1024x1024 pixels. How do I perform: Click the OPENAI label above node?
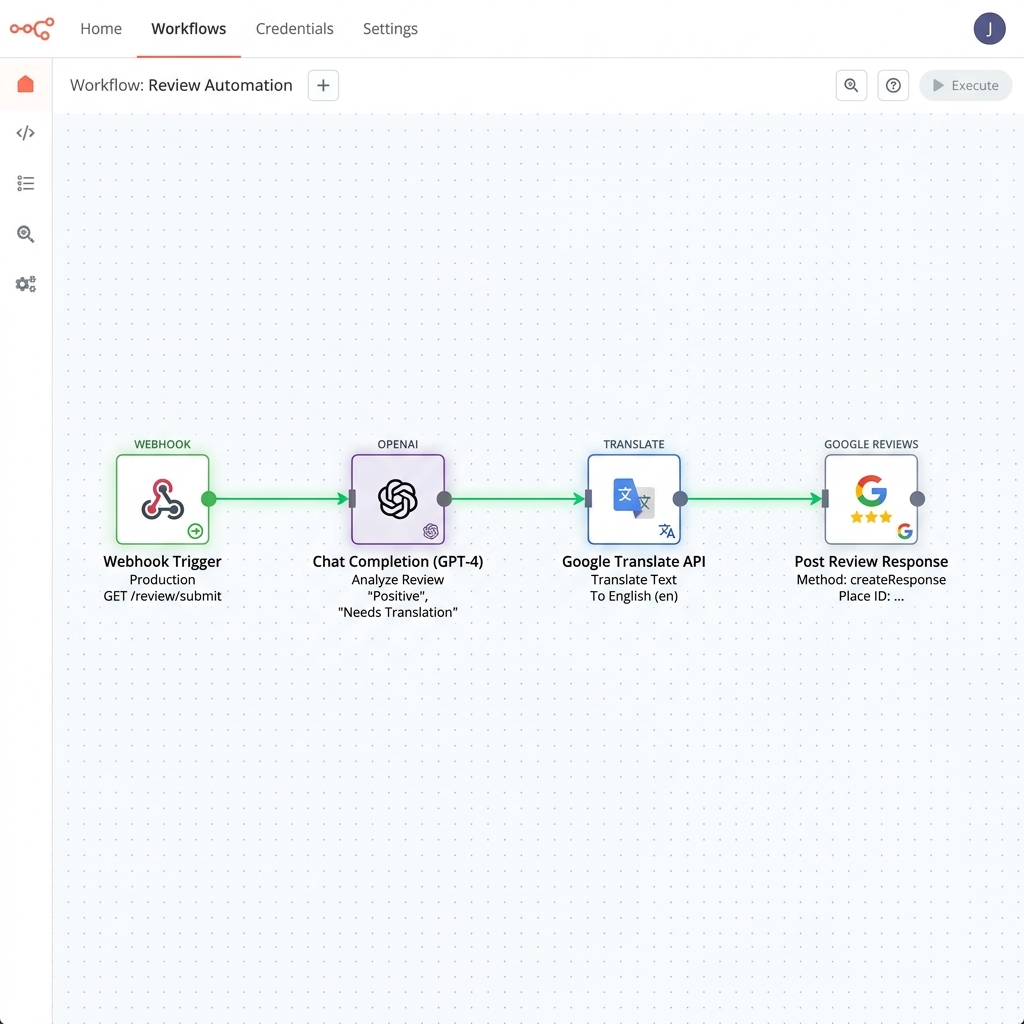point(398,444)
